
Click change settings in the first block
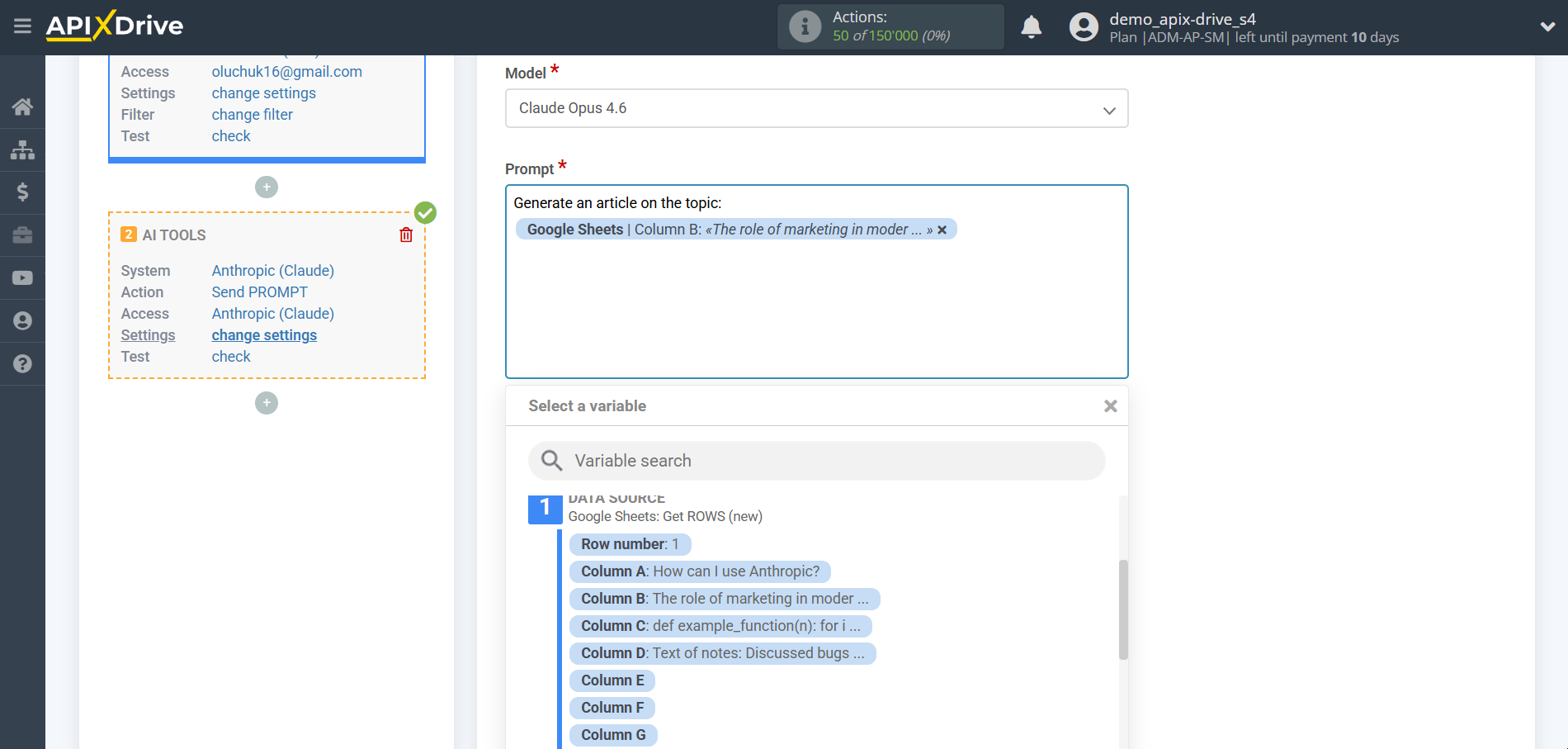263,93
